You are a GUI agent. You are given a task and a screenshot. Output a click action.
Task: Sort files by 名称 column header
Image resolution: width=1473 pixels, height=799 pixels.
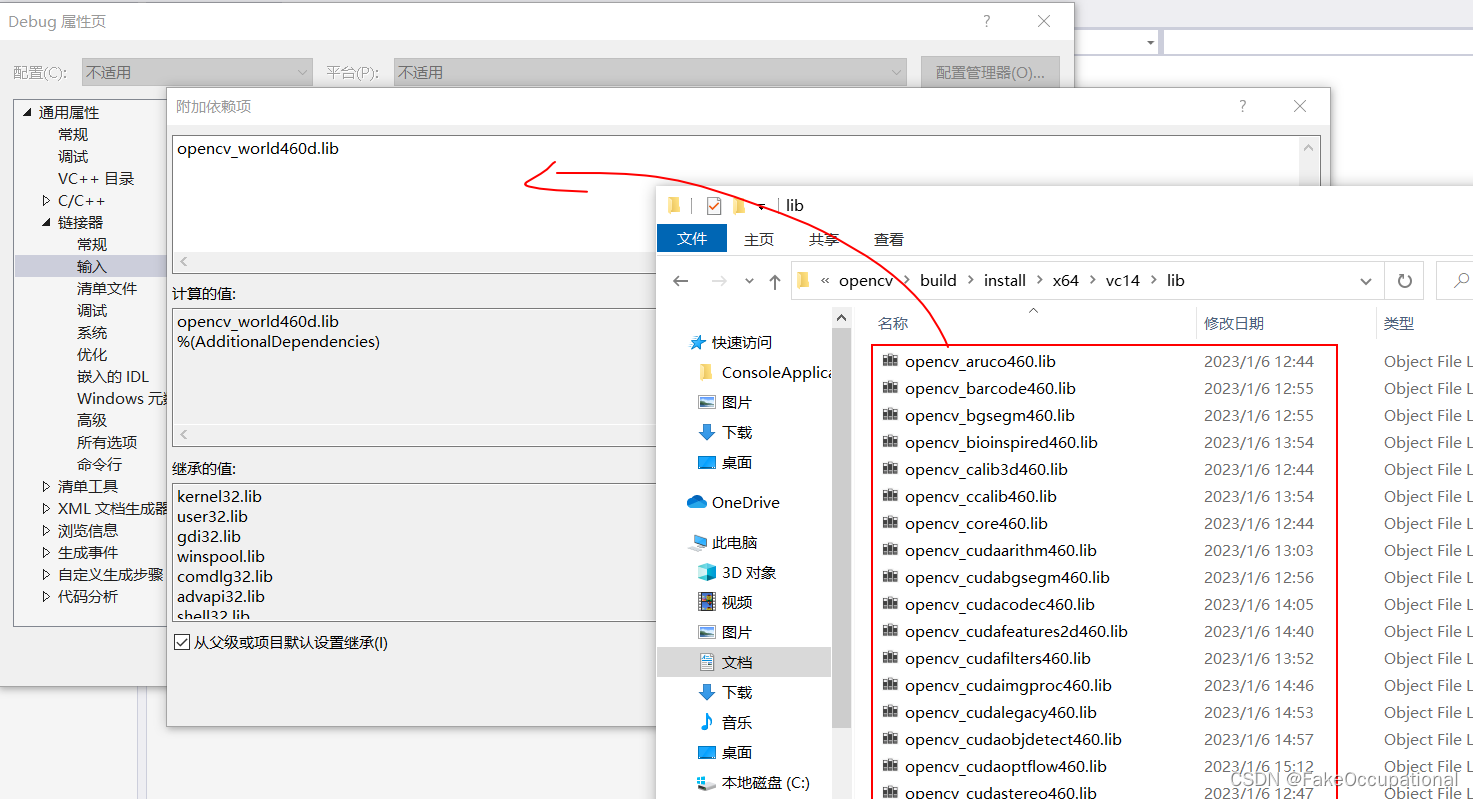click(x=893, y=324)
